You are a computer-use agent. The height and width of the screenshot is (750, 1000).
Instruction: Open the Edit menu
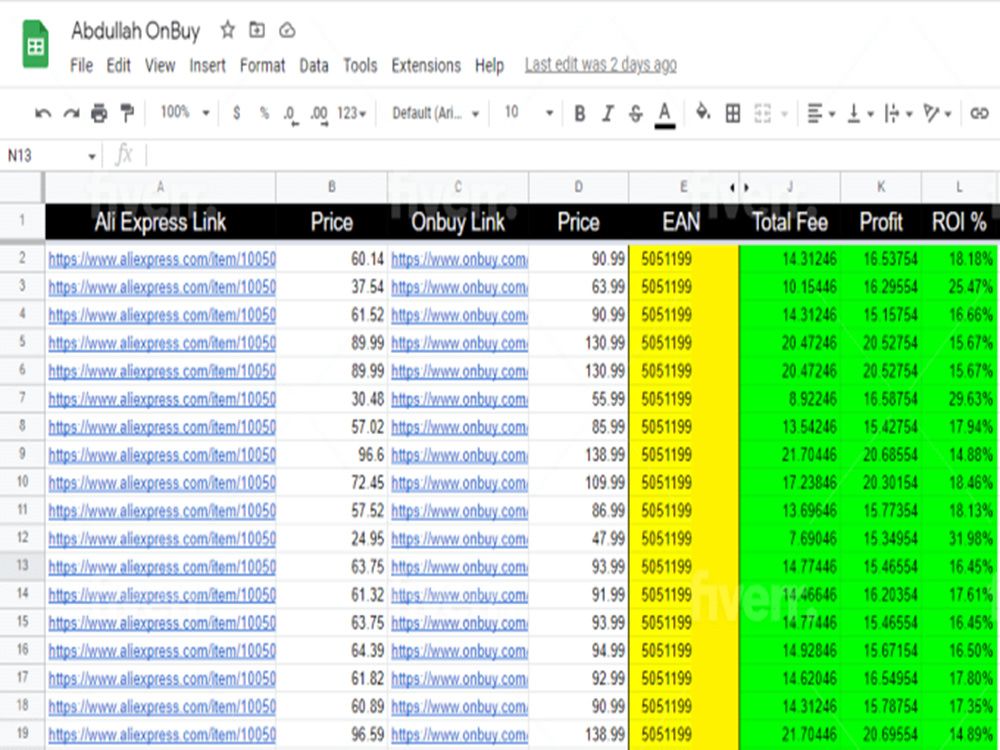tap(119, 66)
